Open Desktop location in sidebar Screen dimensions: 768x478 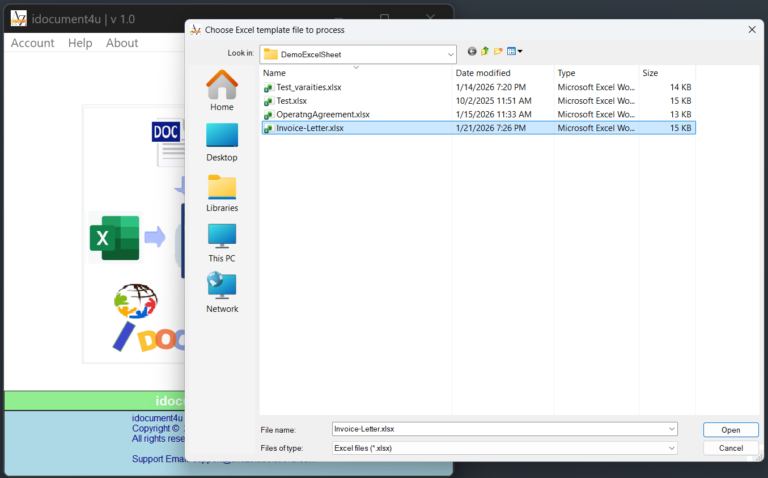222,141
